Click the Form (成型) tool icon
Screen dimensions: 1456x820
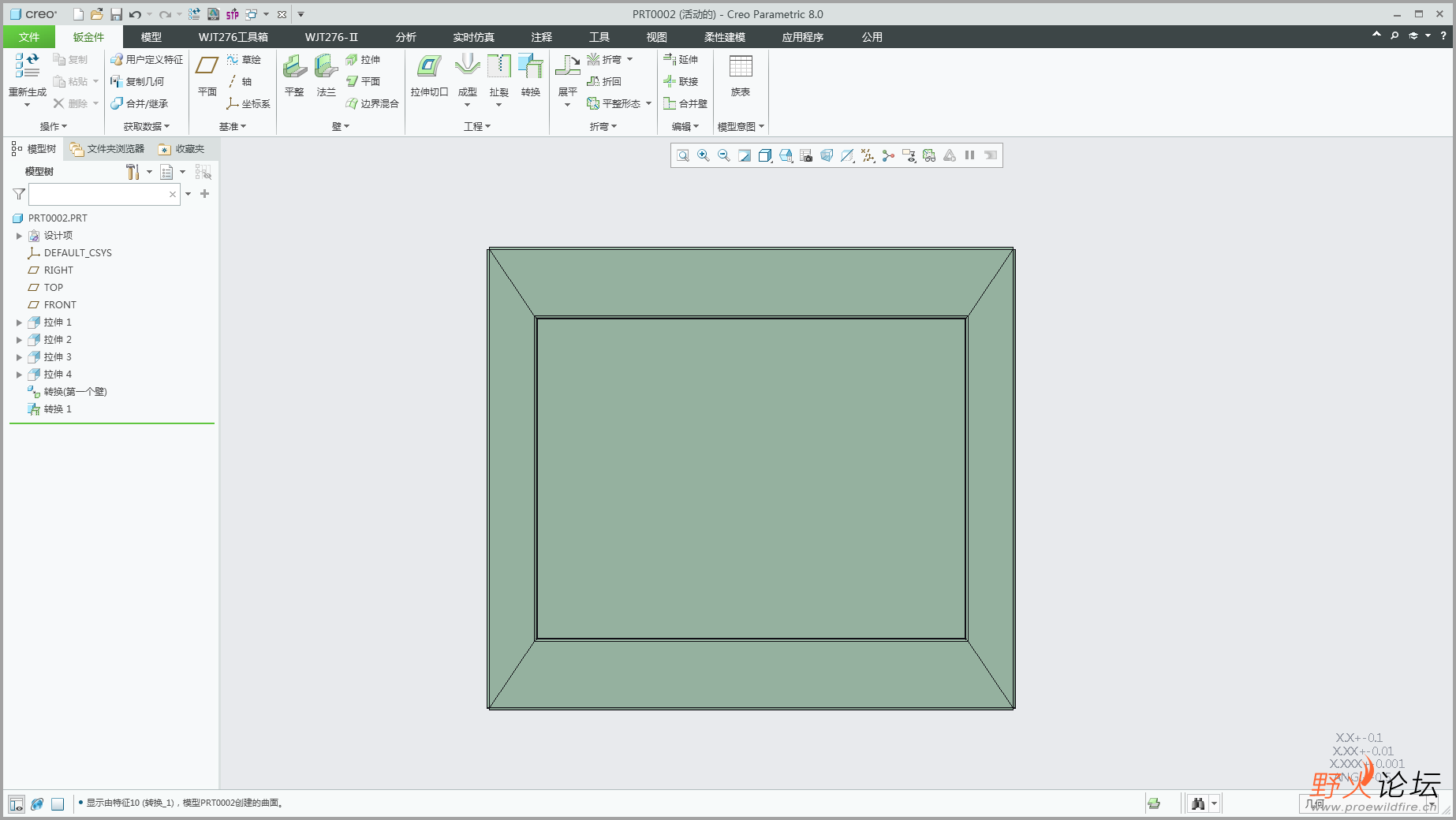click(x=468, y=66)
